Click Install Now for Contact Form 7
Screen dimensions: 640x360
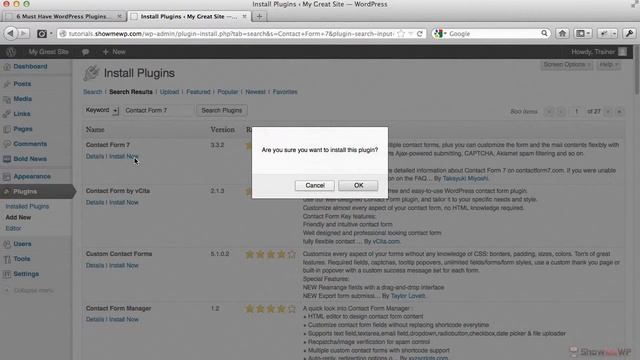(124, 156)
